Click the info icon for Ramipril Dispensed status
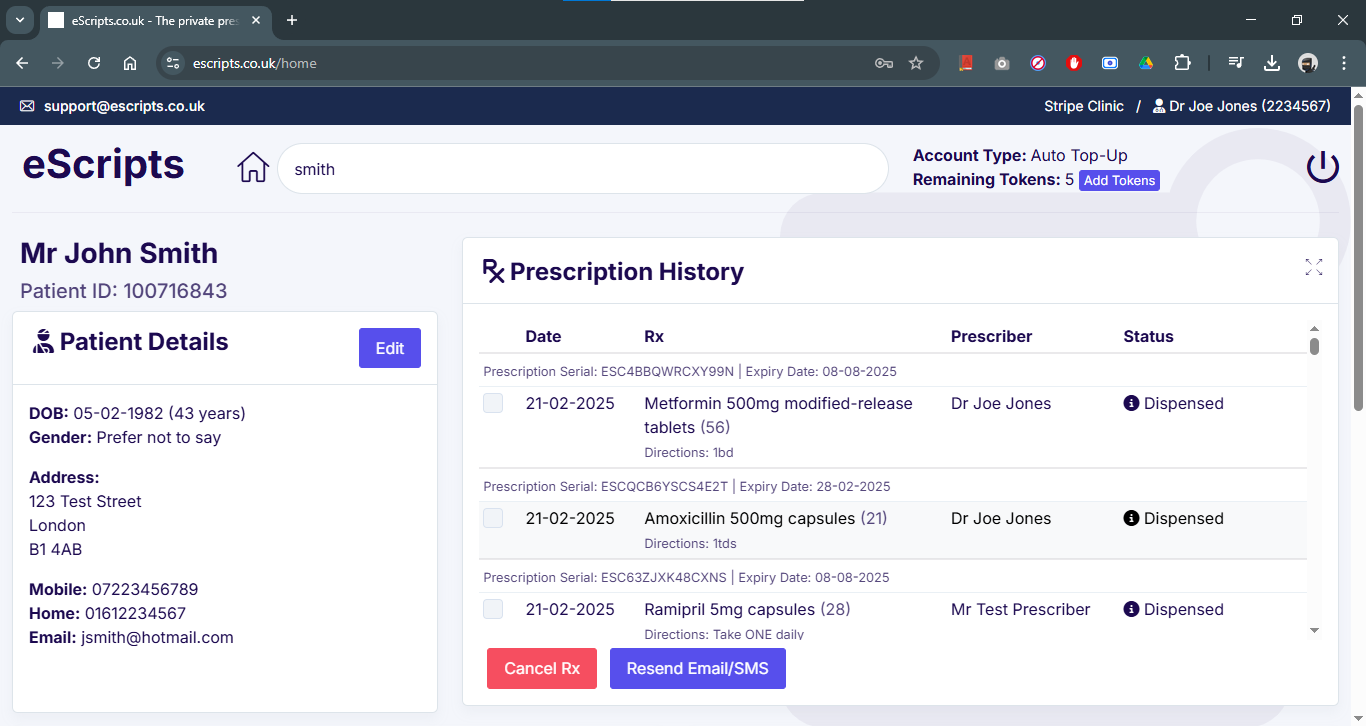This screenshot has width=1366, height=726. coord(1131,609)
